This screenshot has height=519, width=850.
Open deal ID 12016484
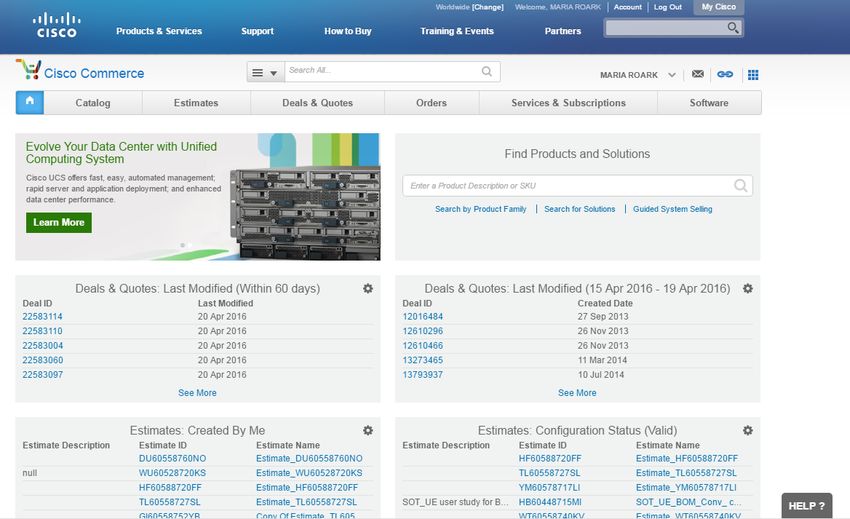point(423,316)
